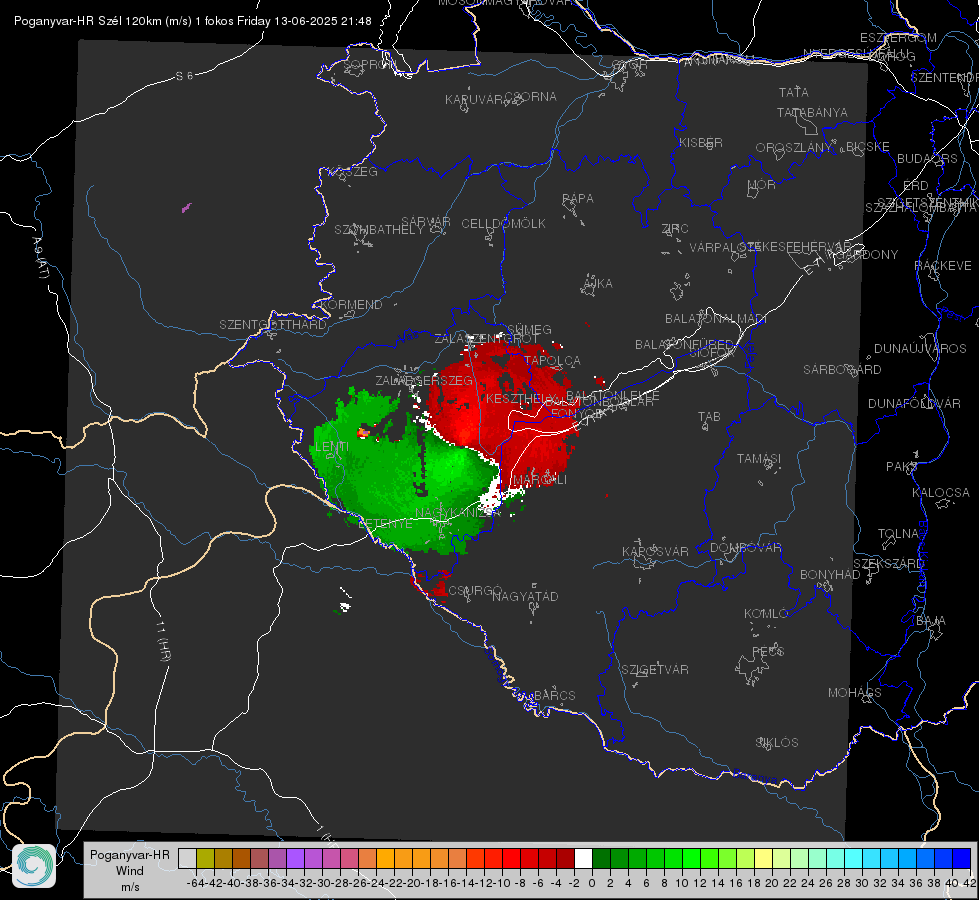
Task: Click the small purple echo near the northwest
Action: 186,207
